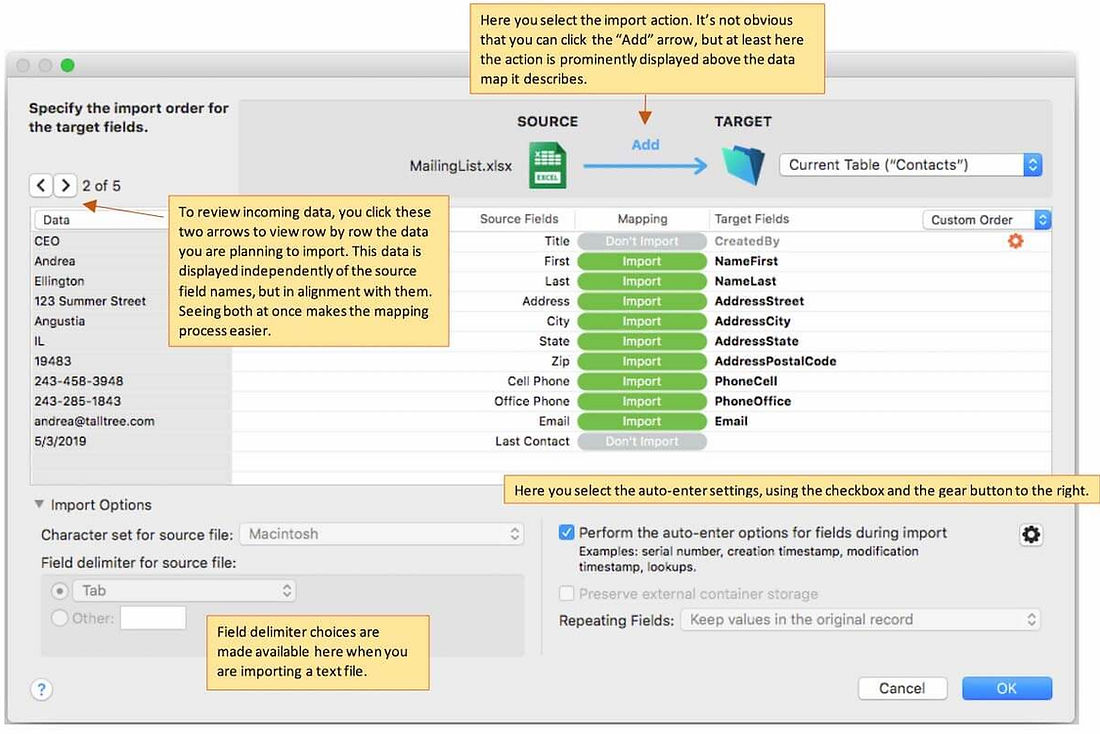This screenshot has height=734, width=1100.
Task: Toggle the State row Import mapping
Action: pos(641,341)
